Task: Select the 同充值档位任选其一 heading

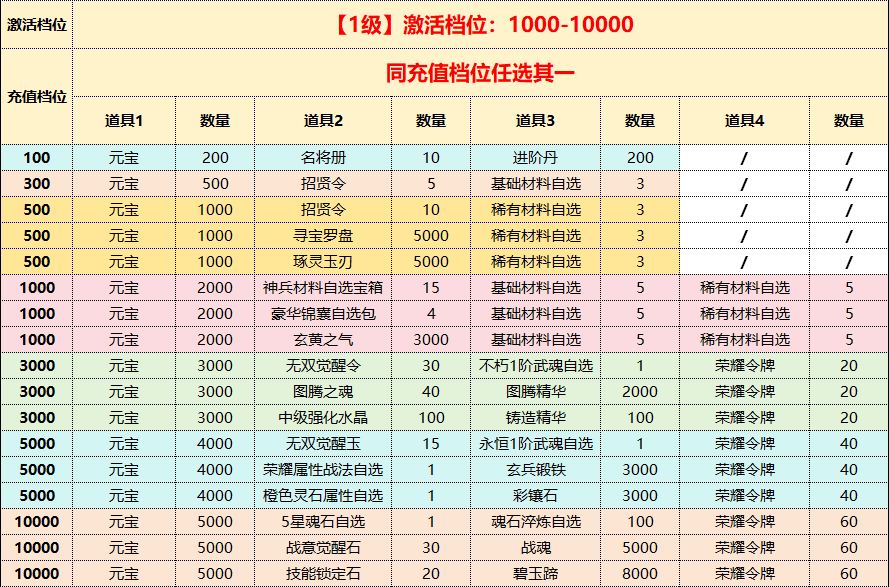Action: 481,73
